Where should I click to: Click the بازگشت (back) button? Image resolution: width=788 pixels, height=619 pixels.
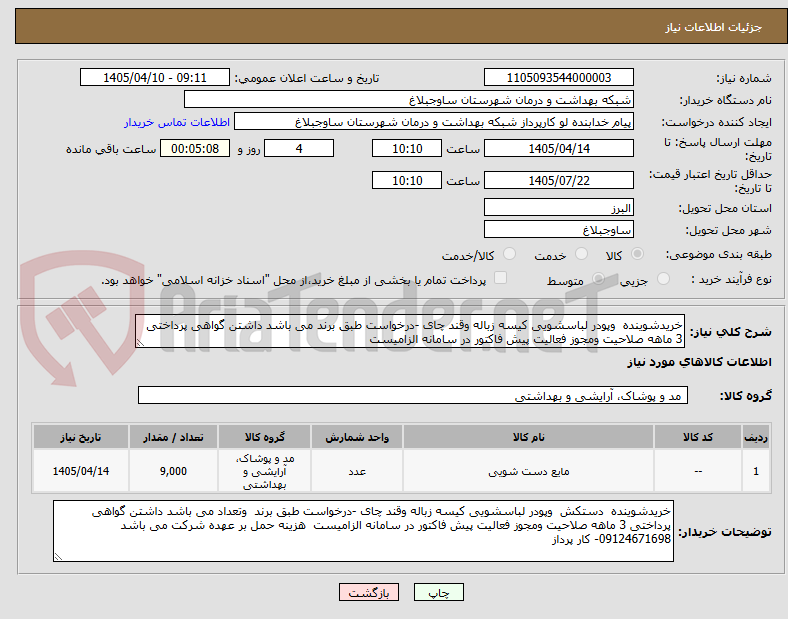369,592
